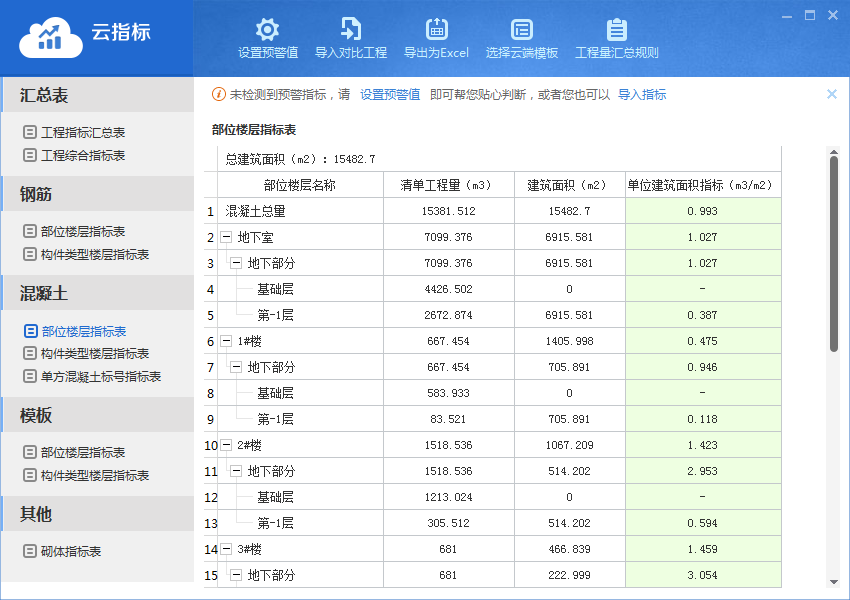Select 混凝土 部位楼层指标表
This screenshot has height=600, width=850.
83,331
